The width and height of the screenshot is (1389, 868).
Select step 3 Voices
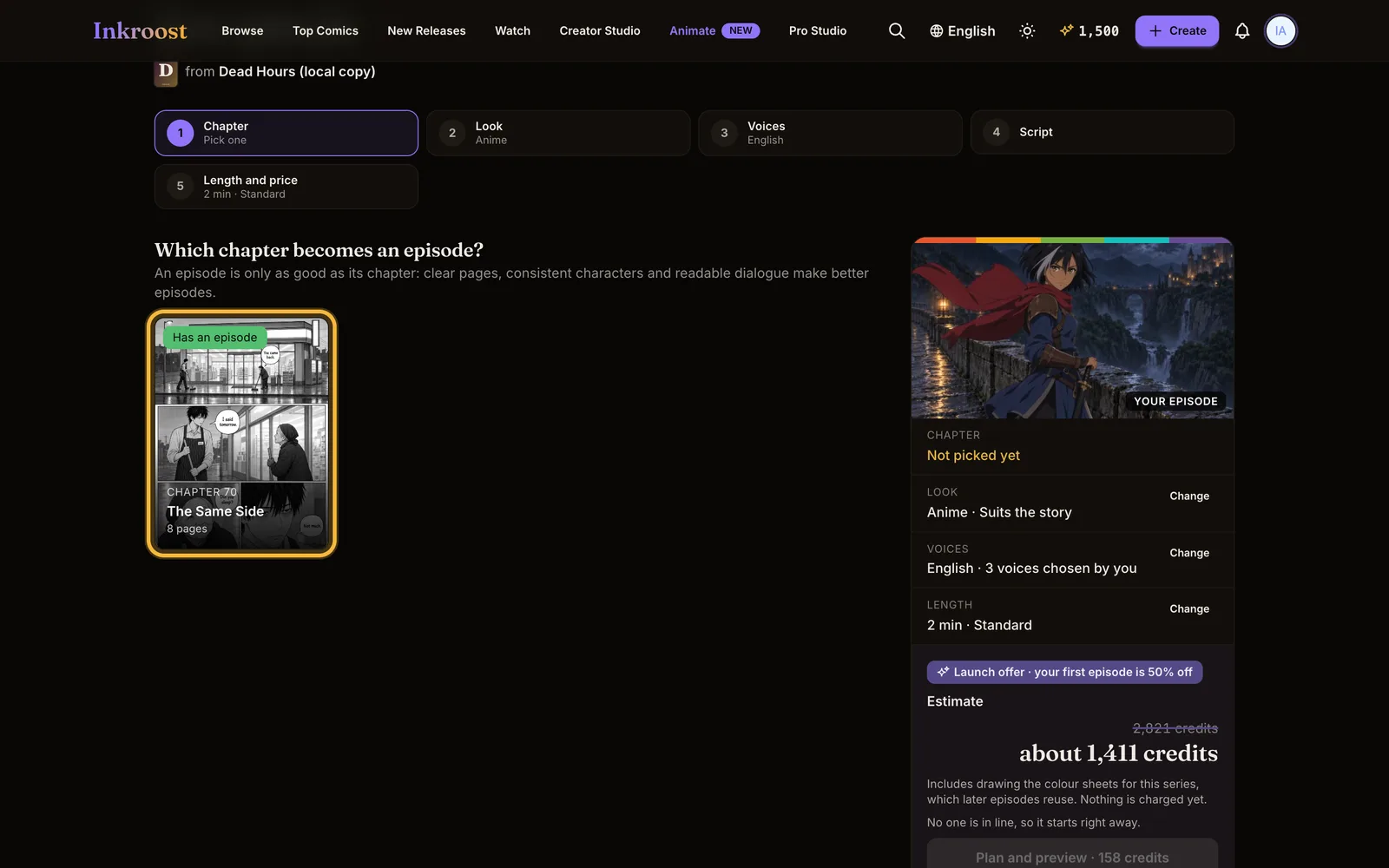tap(830, 133)
